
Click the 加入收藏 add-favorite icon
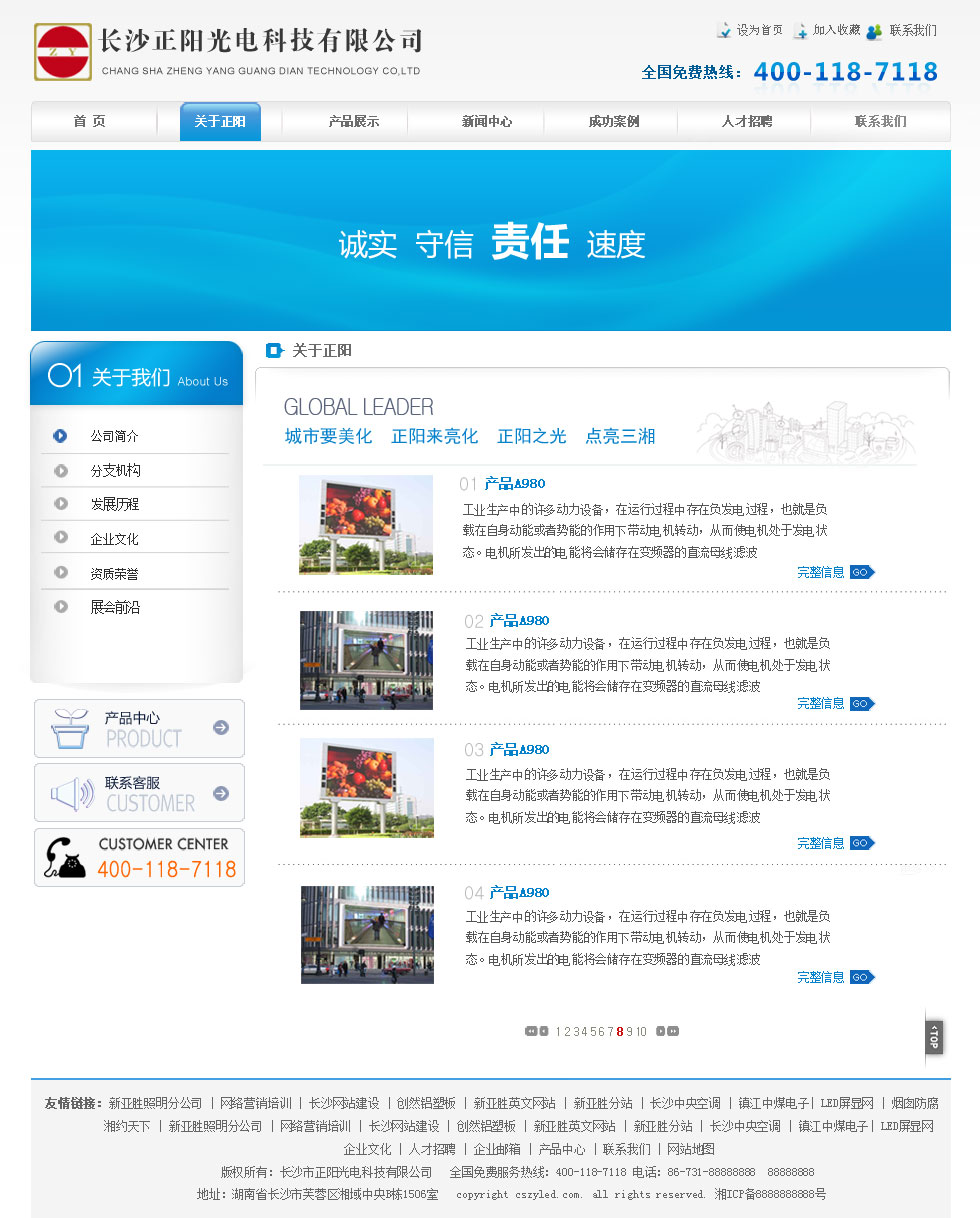click(800, 31)
